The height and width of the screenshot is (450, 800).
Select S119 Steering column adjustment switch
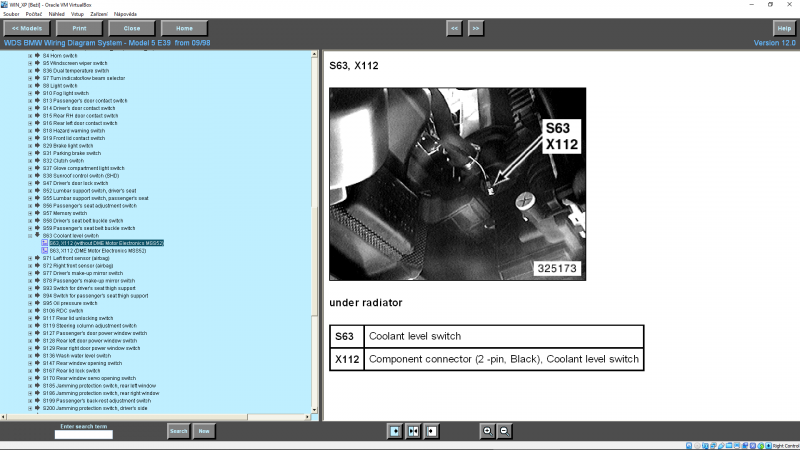pos(90,326)
